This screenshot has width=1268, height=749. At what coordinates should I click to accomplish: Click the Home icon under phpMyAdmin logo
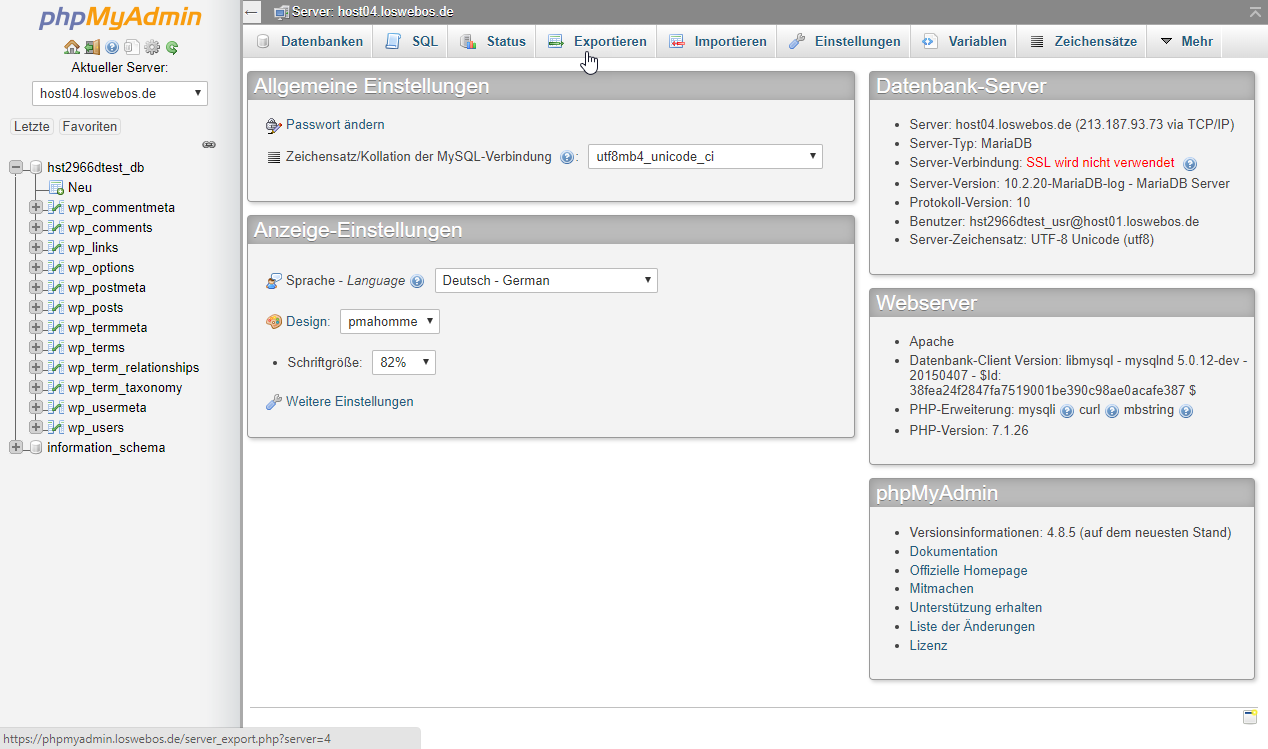[71, 47]
